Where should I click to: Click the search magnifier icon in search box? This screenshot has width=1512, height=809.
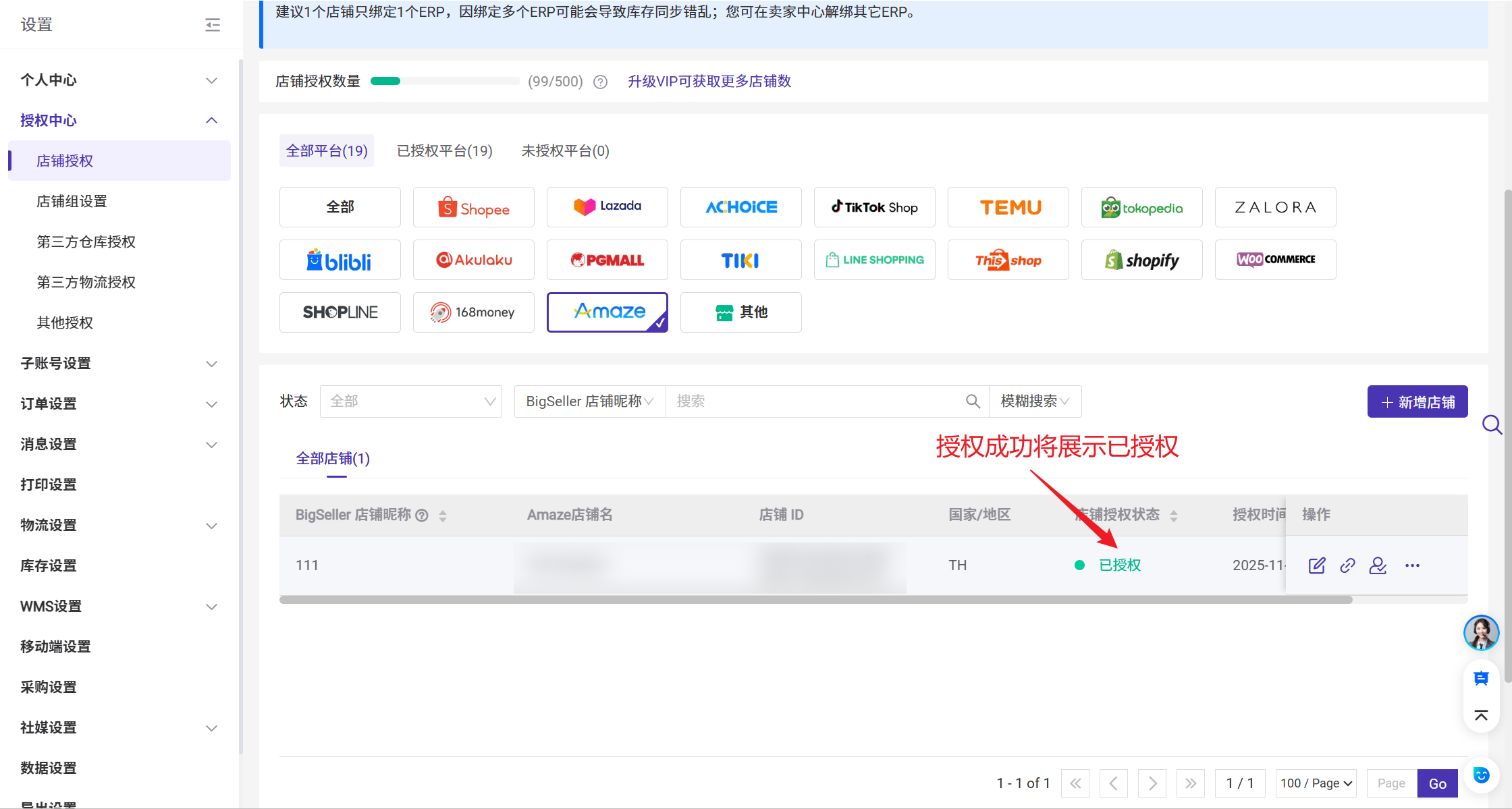(973, 401)
